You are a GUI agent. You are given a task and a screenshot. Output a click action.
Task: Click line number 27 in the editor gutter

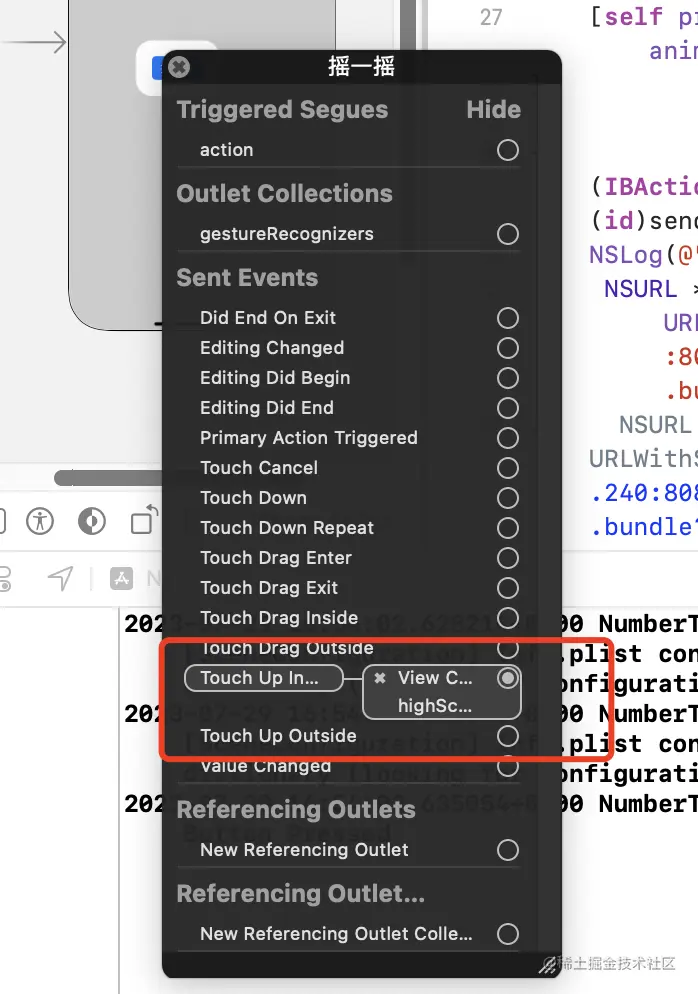[491, 17]
